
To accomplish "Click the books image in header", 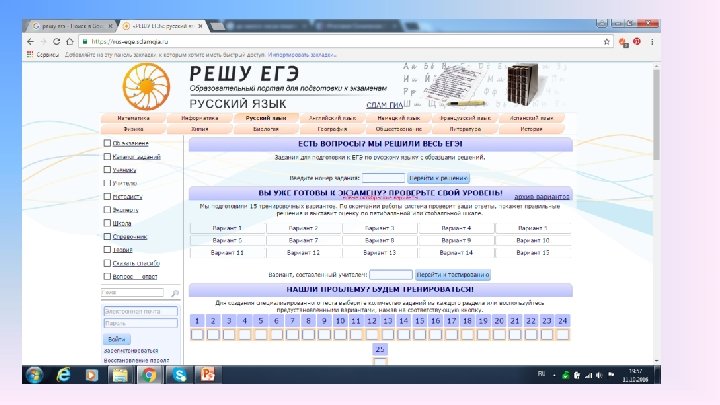I will (x=523, y=85).
